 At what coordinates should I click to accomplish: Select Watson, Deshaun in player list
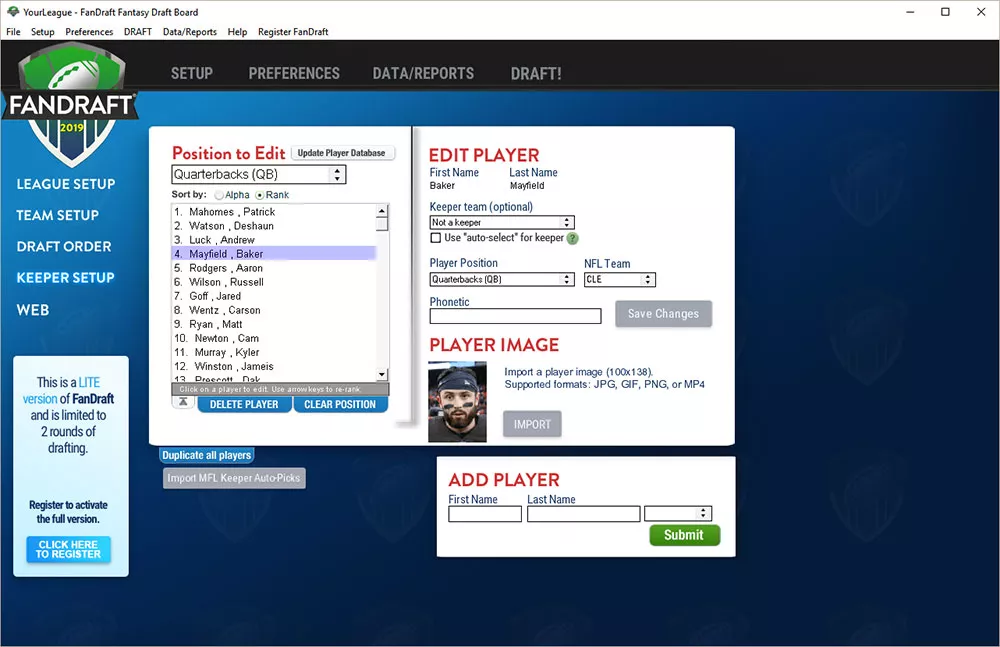(274, 226)
